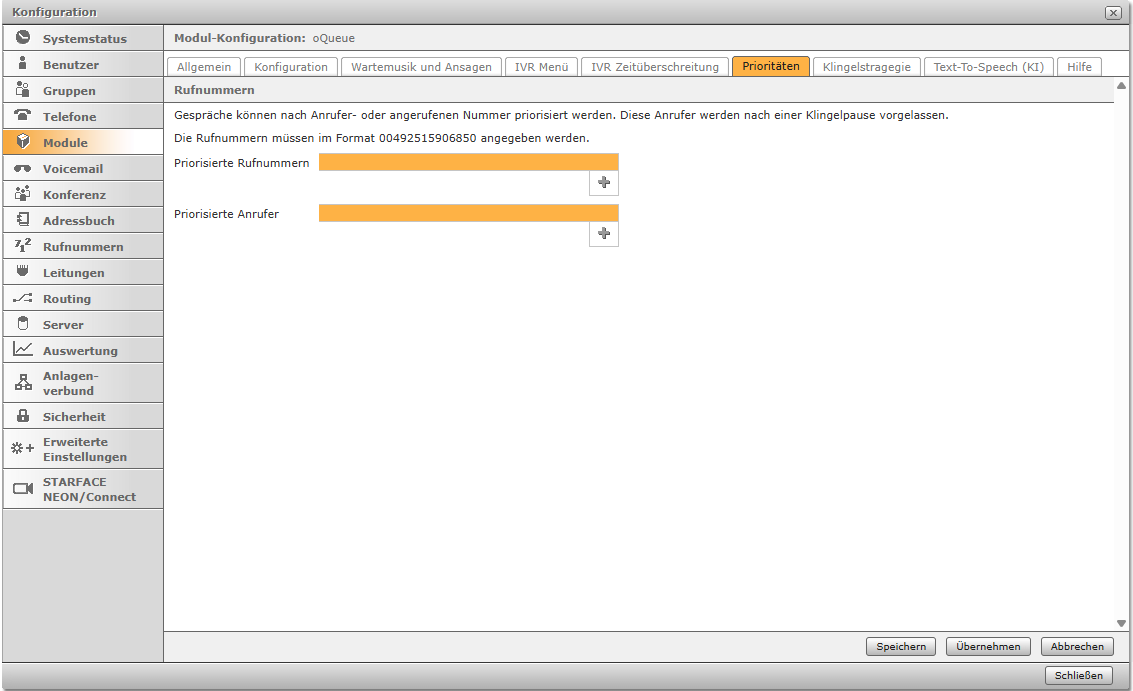Click the Sicherheit padlock icon
Image resolution: width=1133 pixels, height=691 pixels.
(x=23, y=416)
